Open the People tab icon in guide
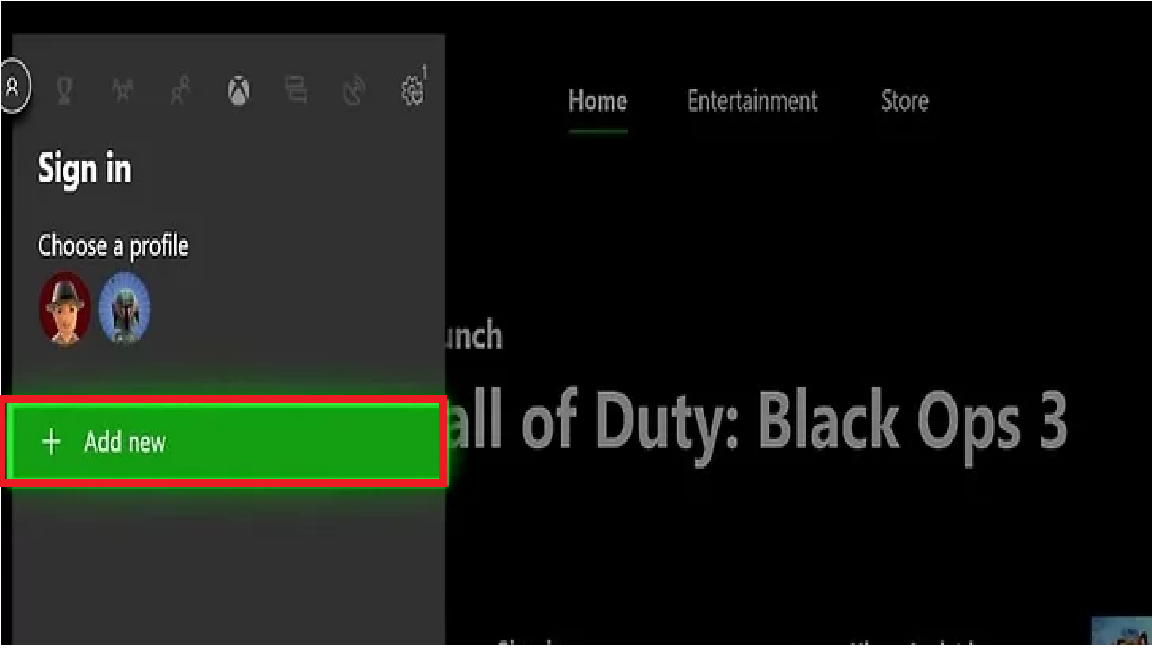 [181, 90]
